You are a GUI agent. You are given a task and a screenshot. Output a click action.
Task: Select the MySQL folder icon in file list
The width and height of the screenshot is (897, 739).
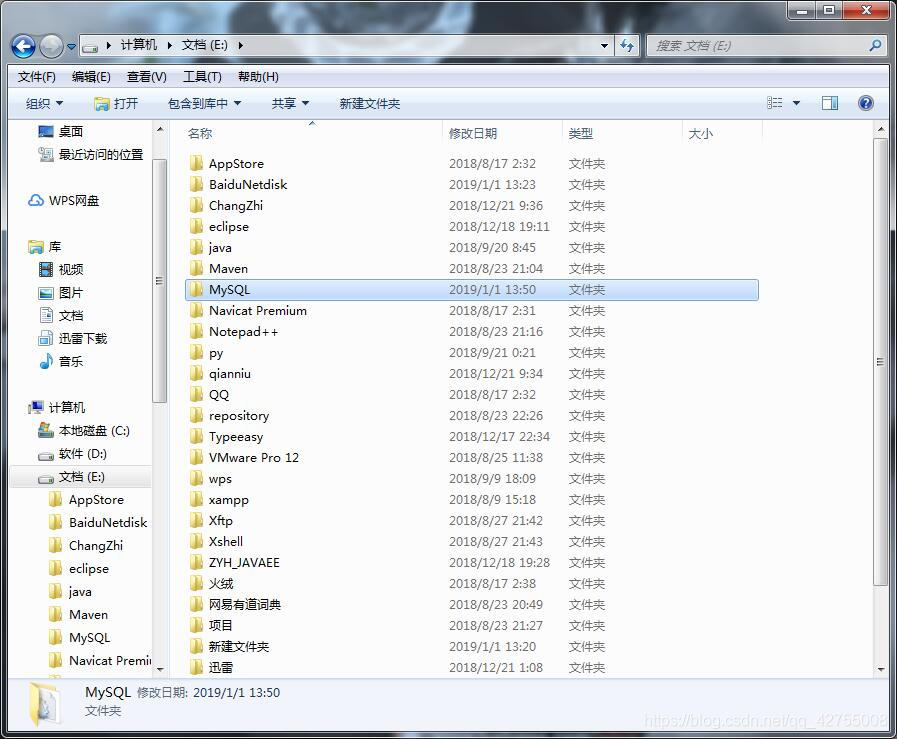pyautogui.click(x=196, y=289)
